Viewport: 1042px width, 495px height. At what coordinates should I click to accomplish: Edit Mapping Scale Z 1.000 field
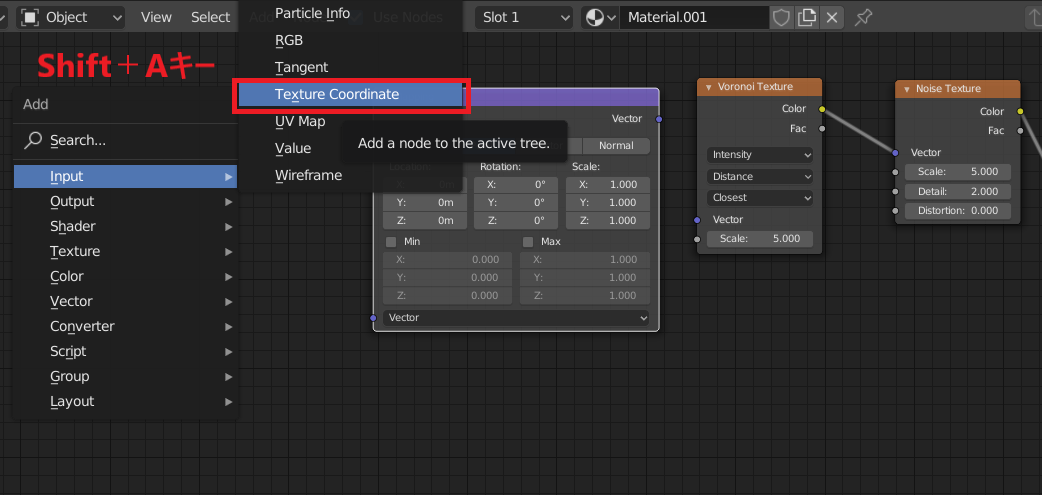608,221
